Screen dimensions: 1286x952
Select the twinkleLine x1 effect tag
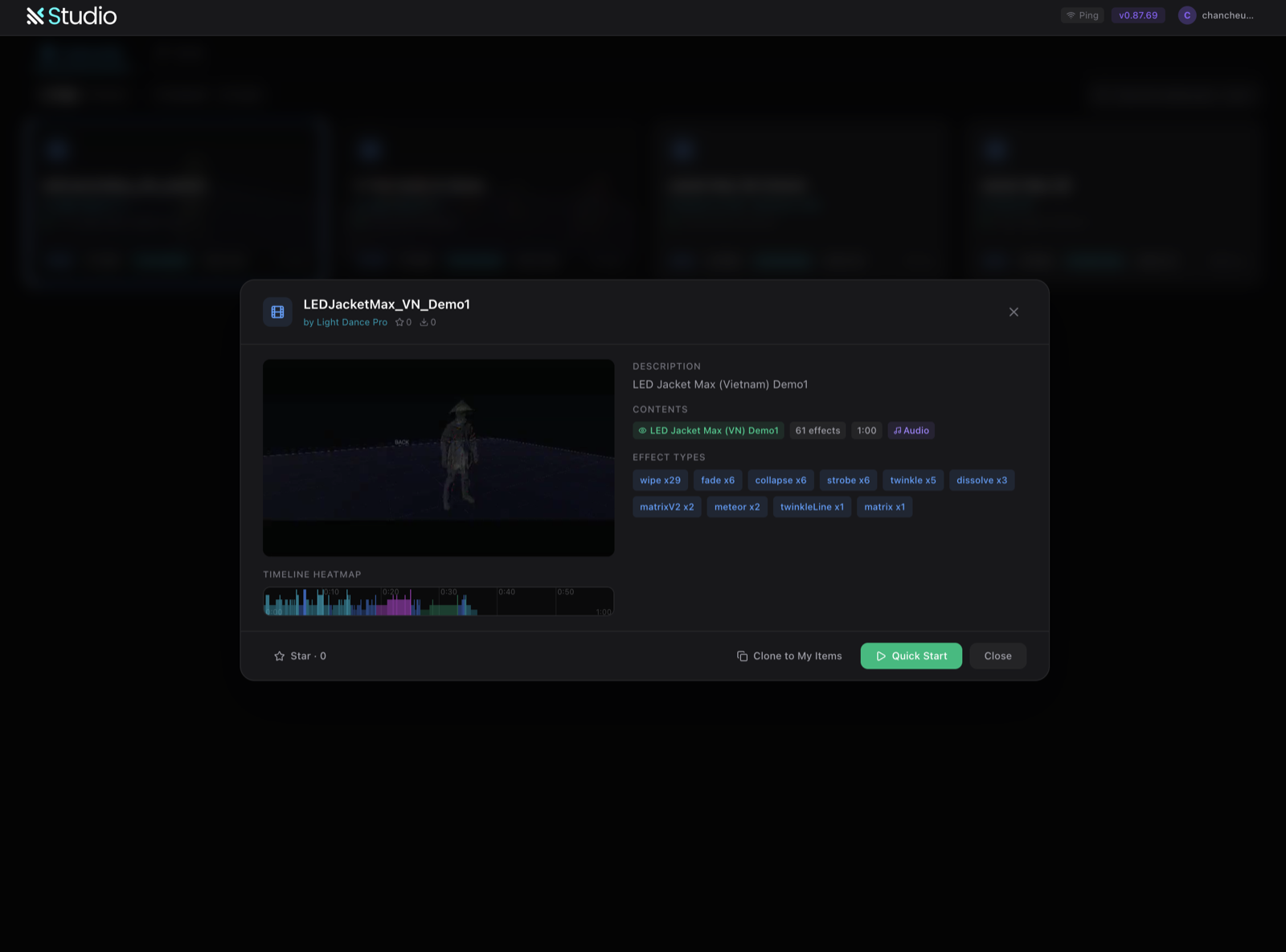point(812,507)
